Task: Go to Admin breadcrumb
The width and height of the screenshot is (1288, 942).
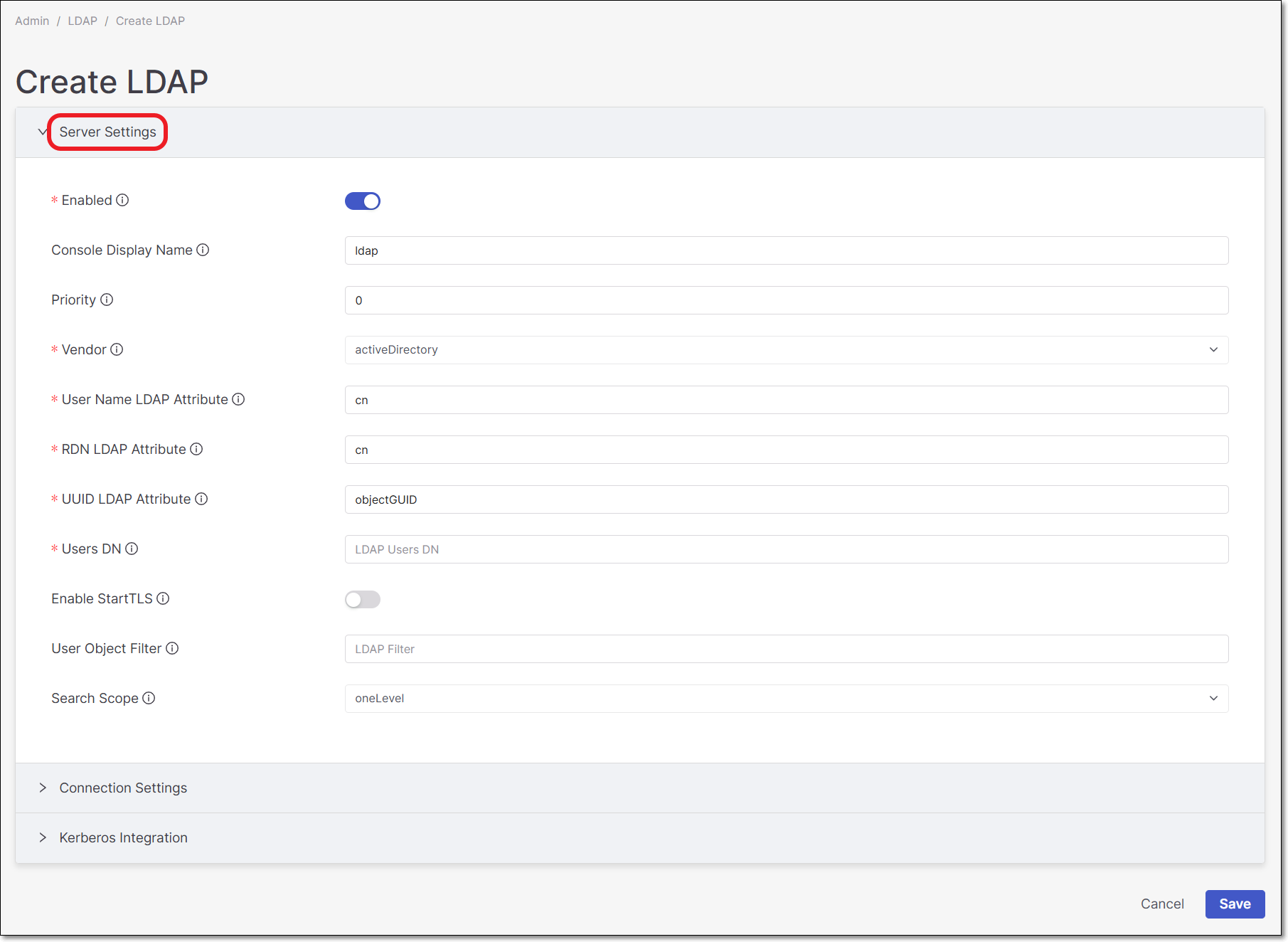Action: coord(32,21)
